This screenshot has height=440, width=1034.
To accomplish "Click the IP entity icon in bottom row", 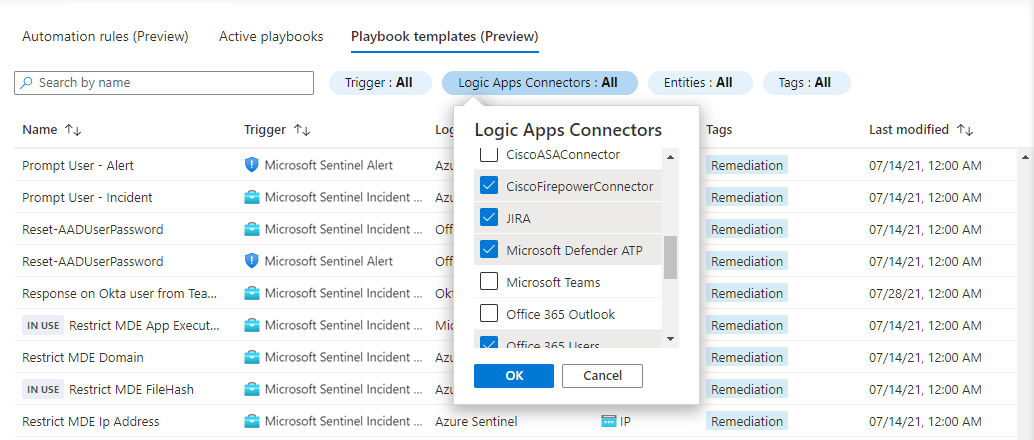I will (608, 421).
